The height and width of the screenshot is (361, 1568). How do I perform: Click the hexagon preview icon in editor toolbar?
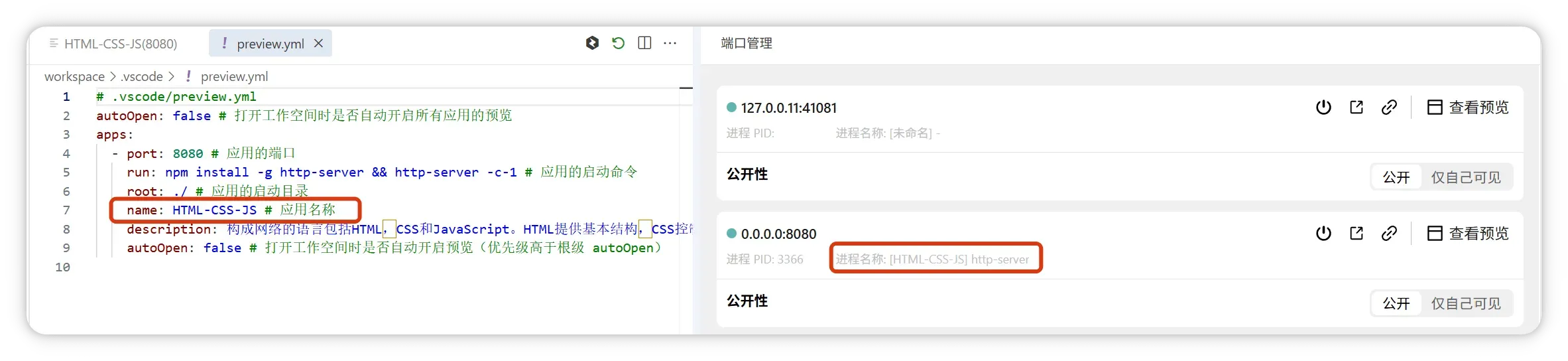coord(592,43)
